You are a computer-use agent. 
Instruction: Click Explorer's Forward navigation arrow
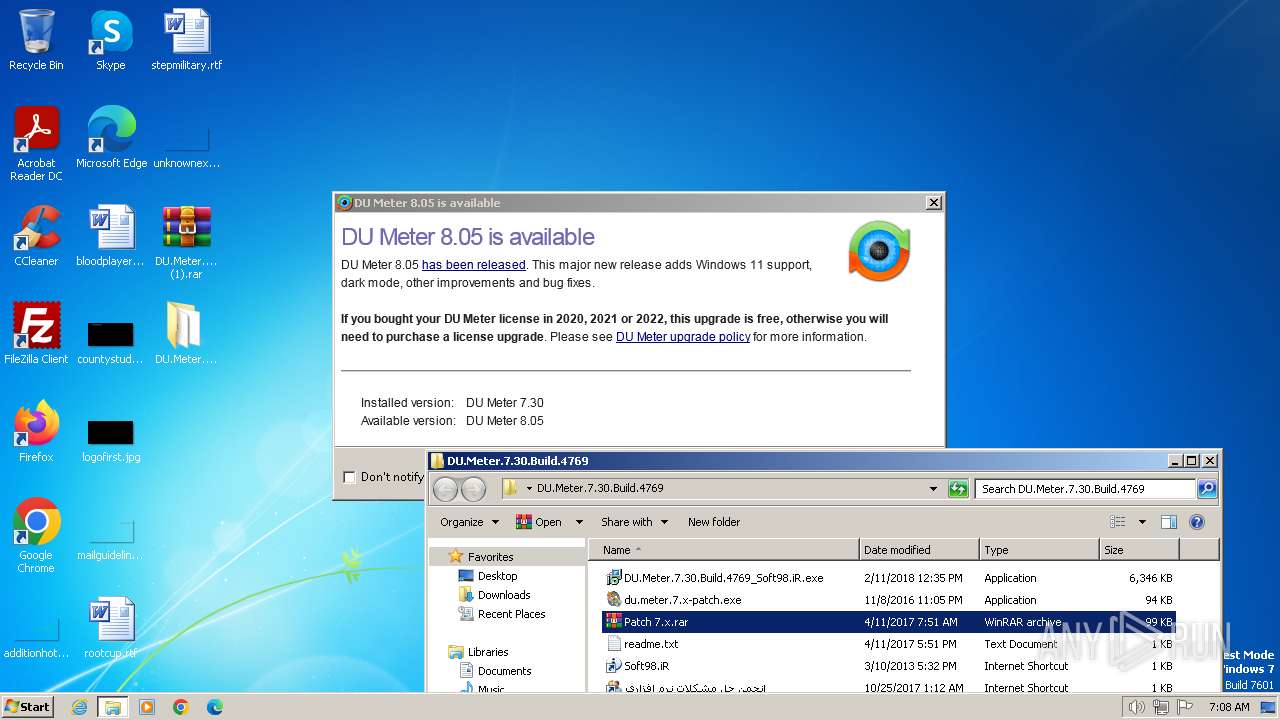point(473,489)
